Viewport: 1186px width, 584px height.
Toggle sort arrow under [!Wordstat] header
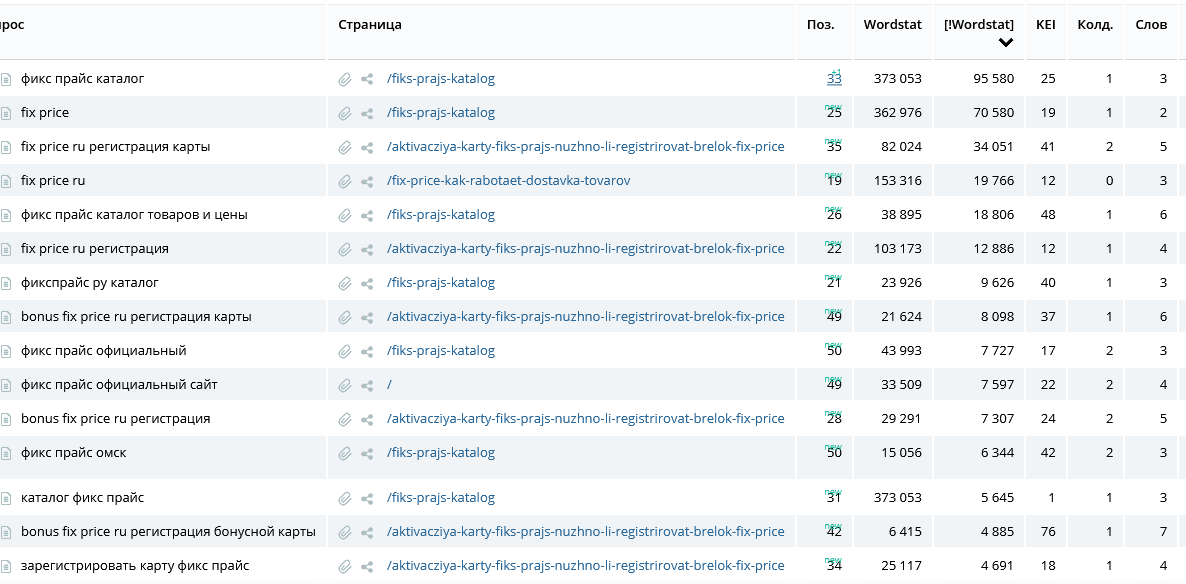coord(1005,42)
